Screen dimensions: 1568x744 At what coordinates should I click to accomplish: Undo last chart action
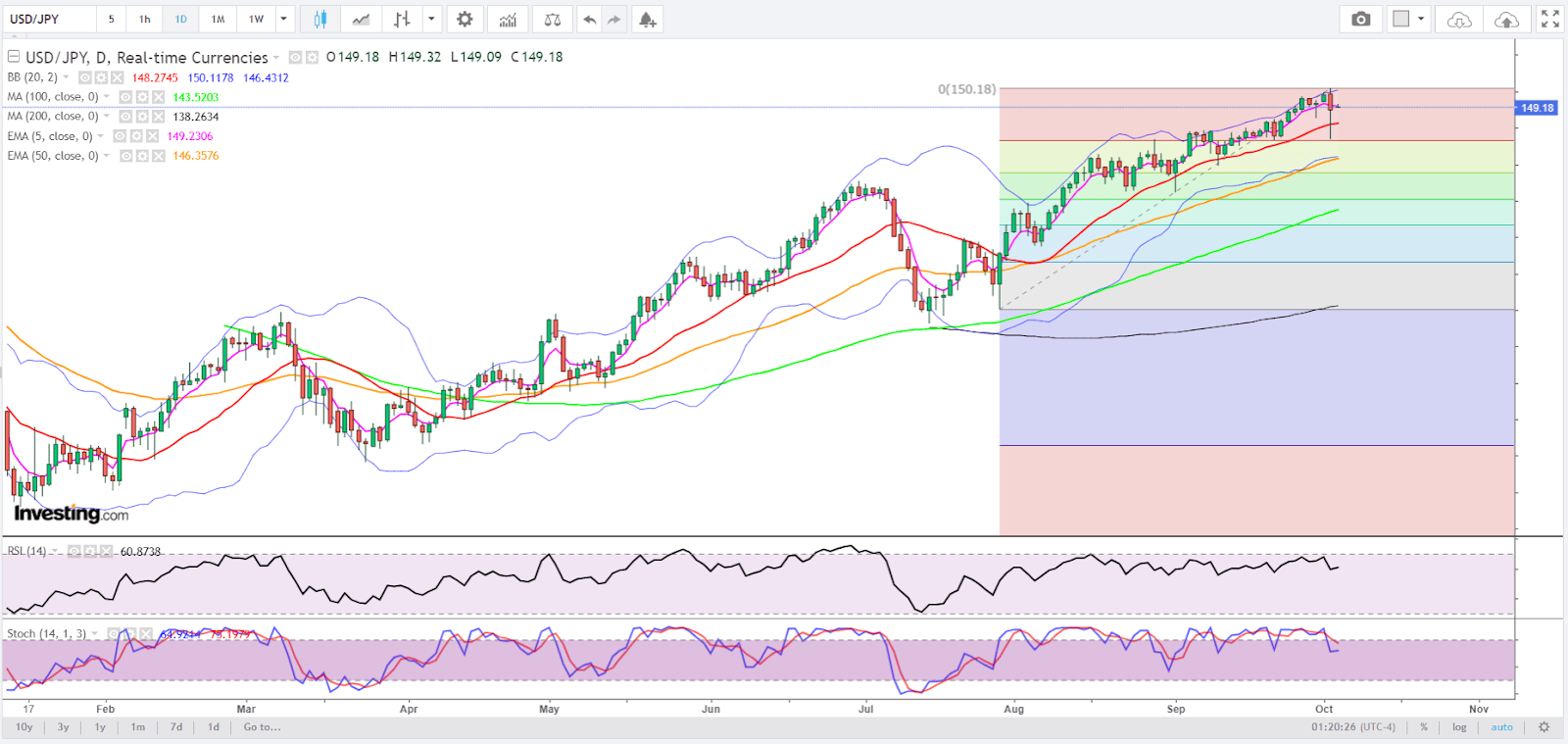pyautogui.click(x=589, y=19)
